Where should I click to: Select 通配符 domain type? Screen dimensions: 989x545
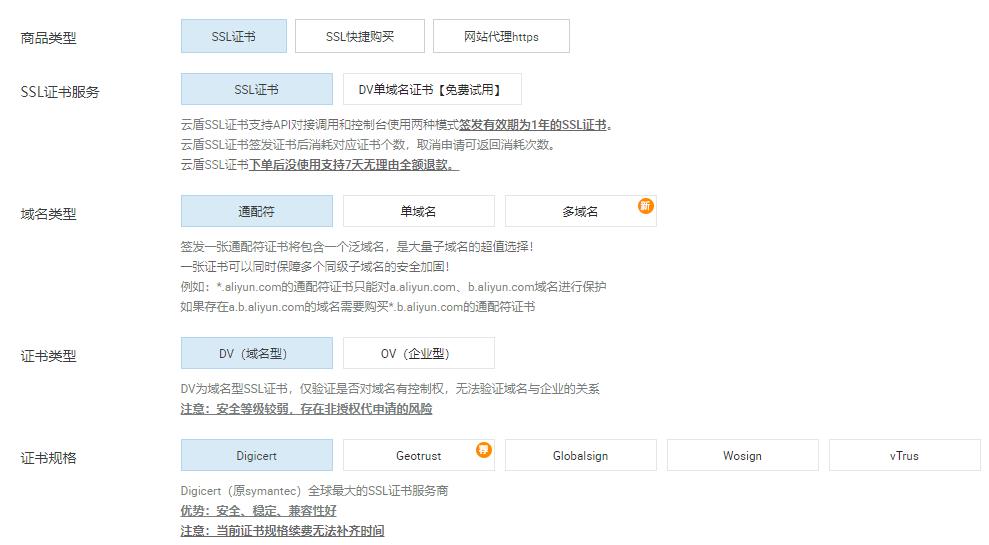click(256, 212)
